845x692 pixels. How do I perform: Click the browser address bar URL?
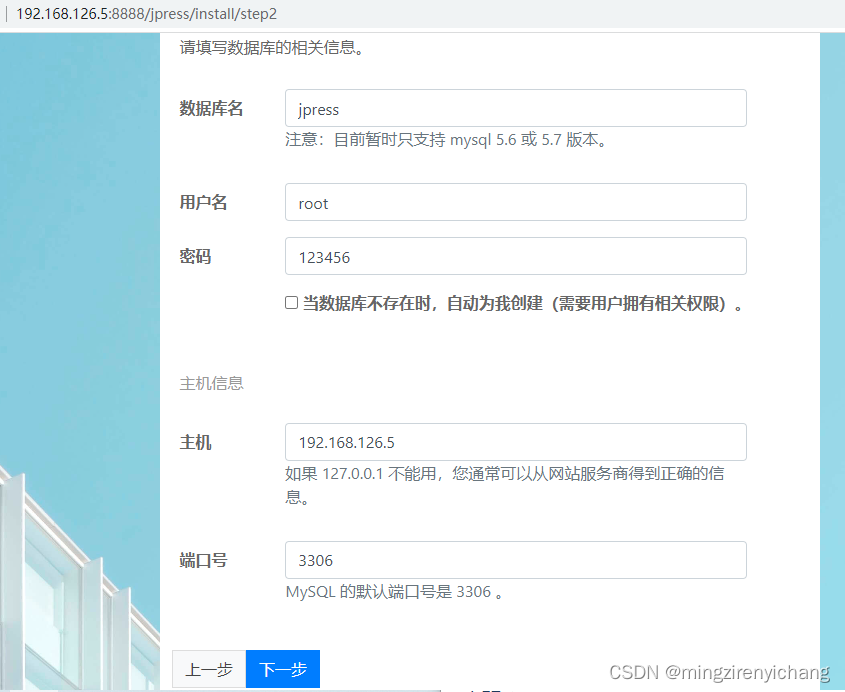coord(145,14)
